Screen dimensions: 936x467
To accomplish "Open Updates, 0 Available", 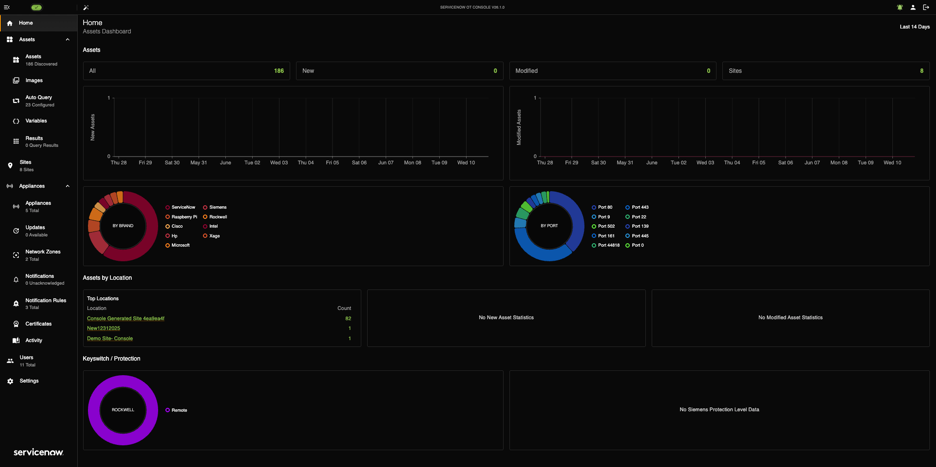I will tap(38, 231).
